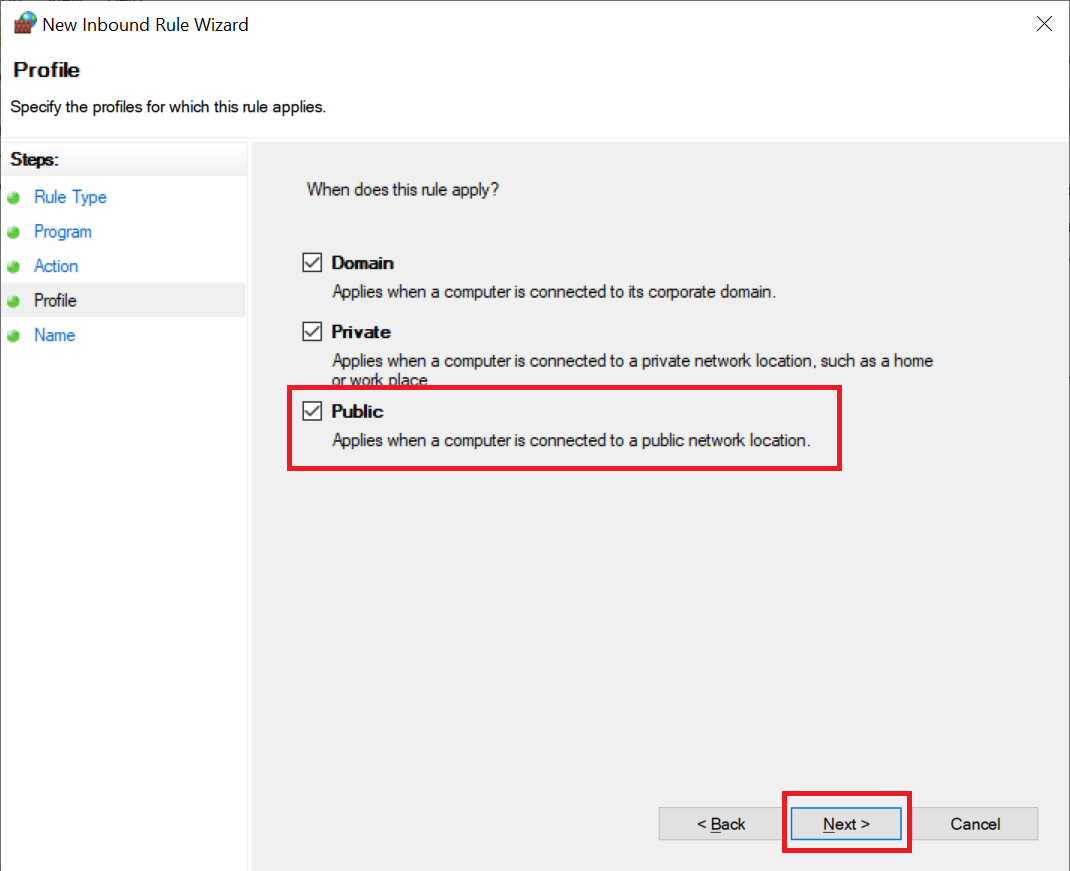This screenshot has width=1070, height=871.
Task: Go back with the Back button
Action: tap(721, 824)
